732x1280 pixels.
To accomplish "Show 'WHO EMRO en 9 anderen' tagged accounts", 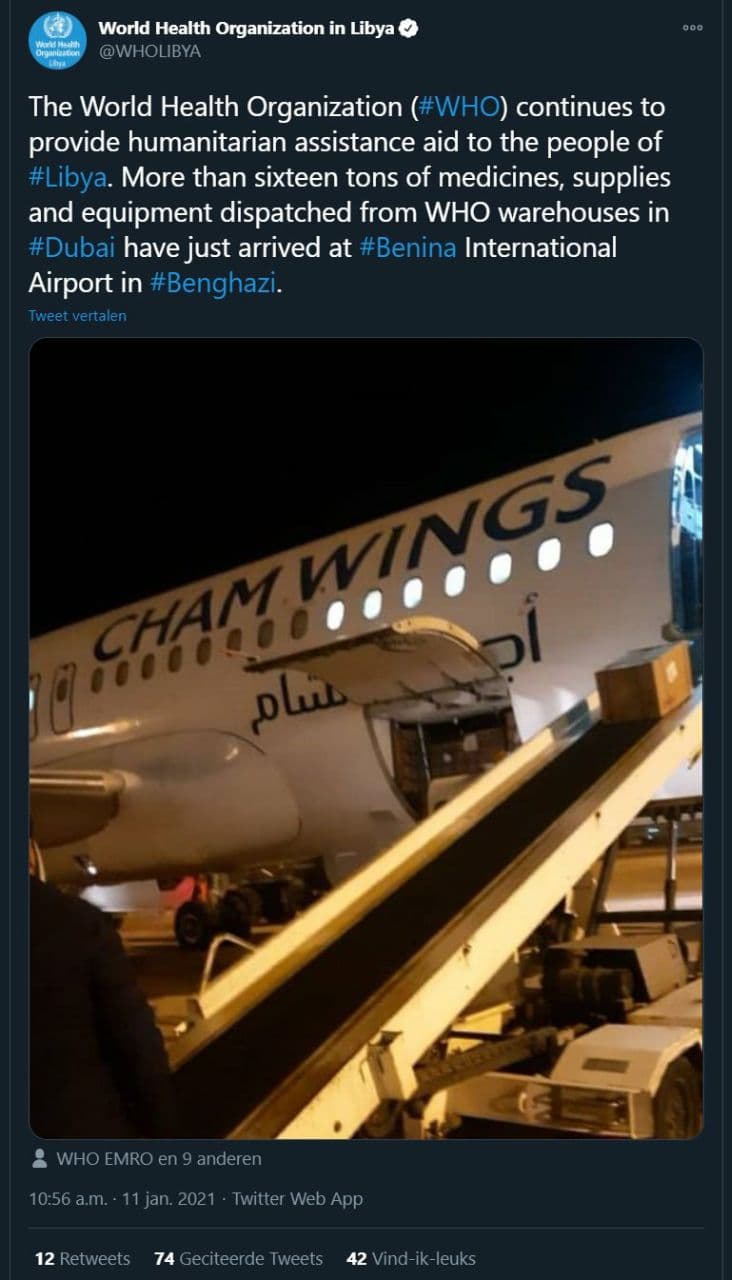I will click(159, 1159).
